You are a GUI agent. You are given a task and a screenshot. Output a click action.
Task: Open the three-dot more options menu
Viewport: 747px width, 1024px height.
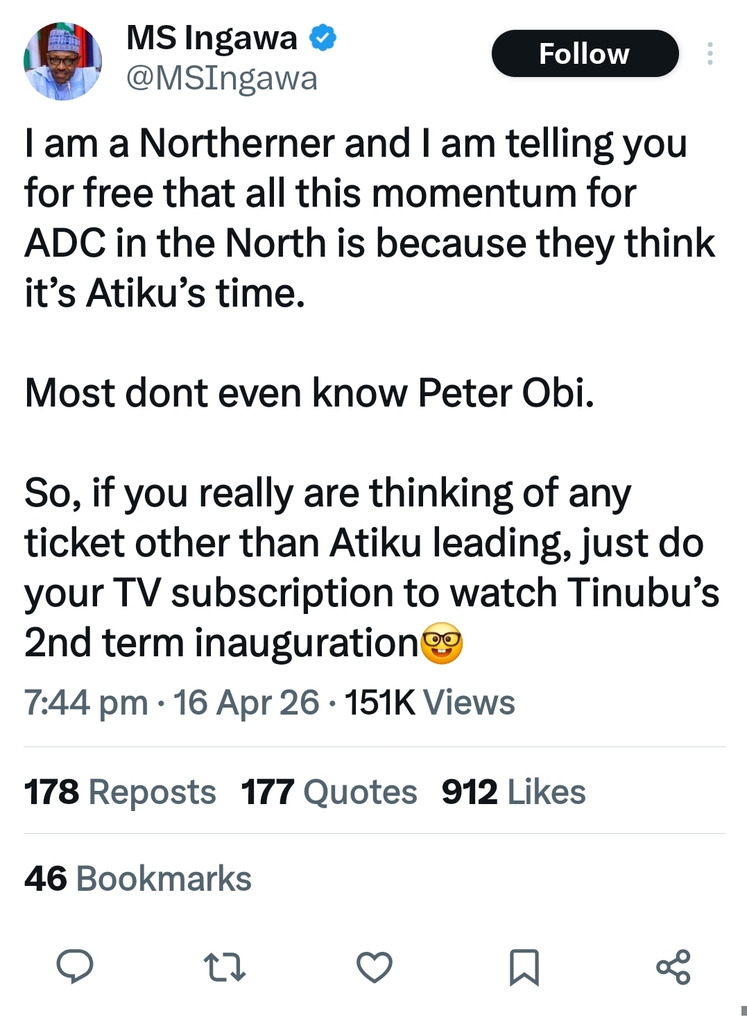[710, 53]
